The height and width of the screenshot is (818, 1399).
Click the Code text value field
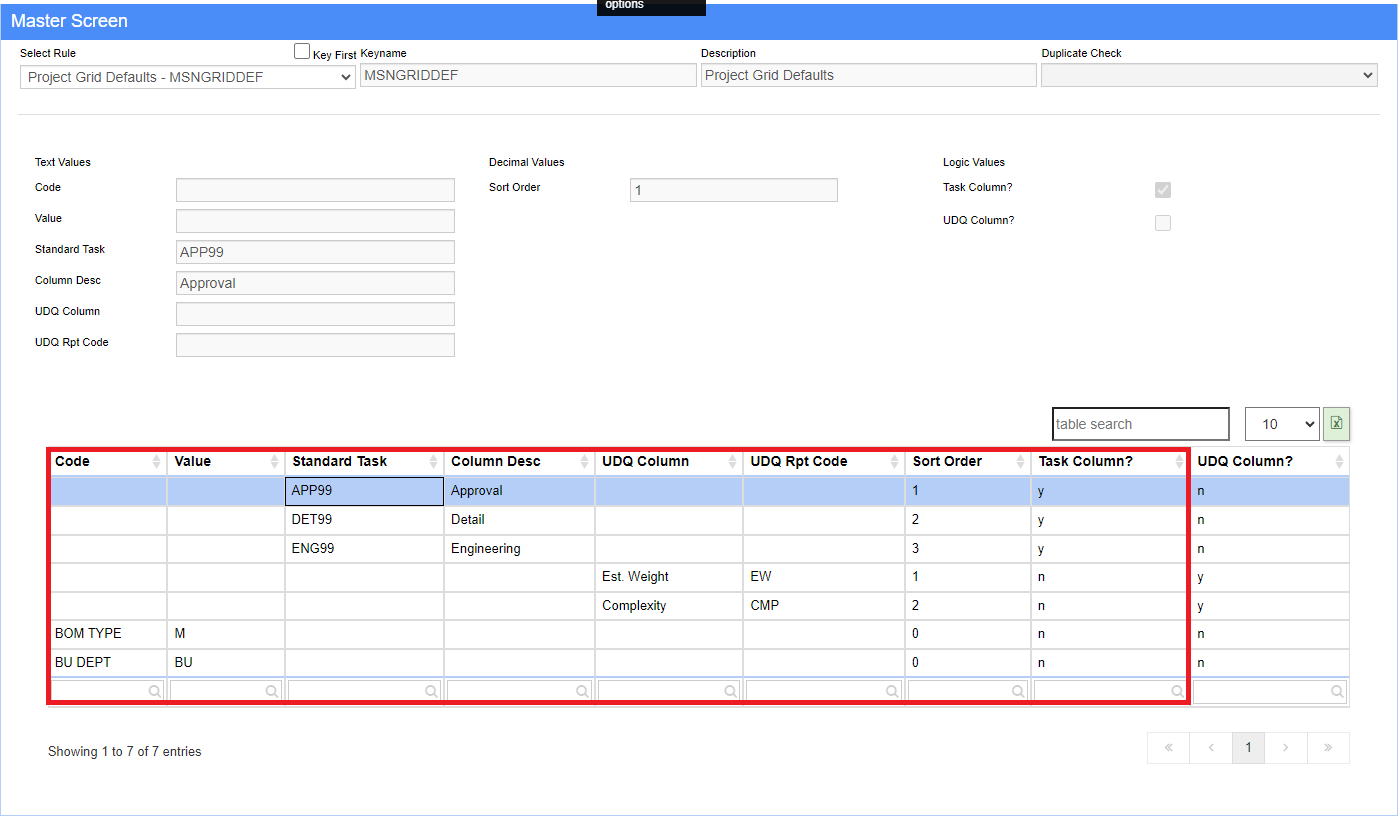[315, 190]
